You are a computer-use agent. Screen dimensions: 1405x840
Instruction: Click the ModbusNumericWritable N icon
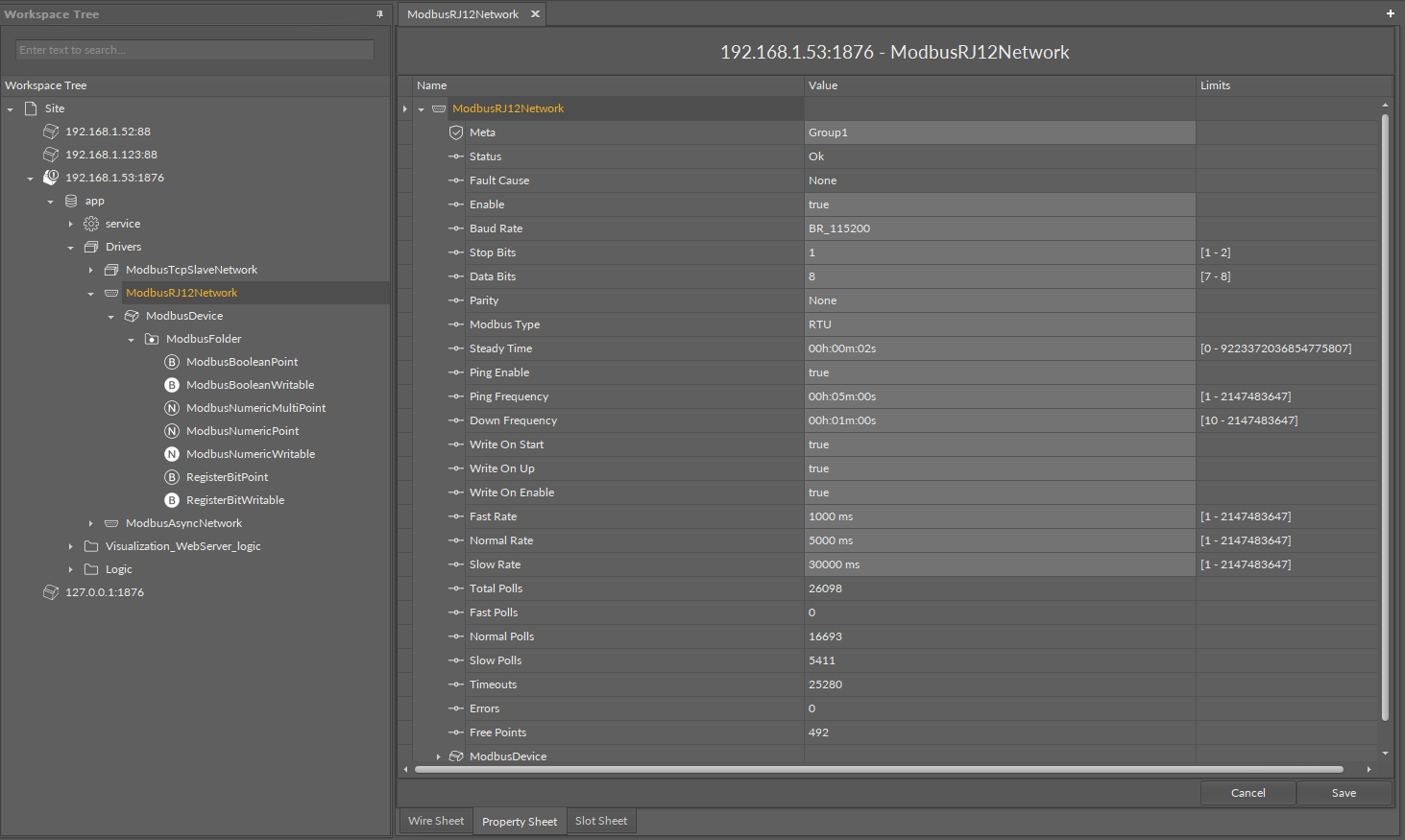[x=172, y=454]
